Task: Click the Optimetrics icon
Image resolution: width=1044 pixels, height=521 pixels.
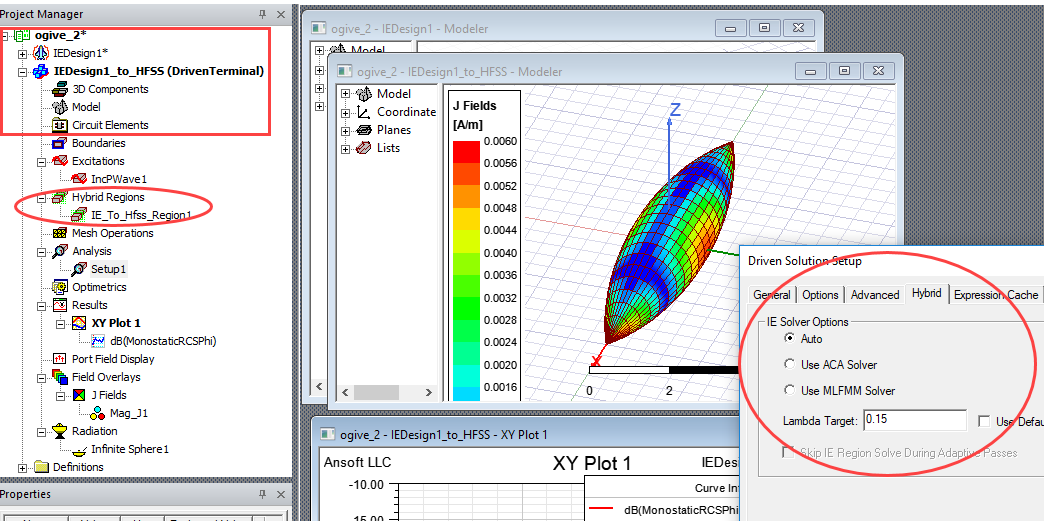Action: (59, 287)
